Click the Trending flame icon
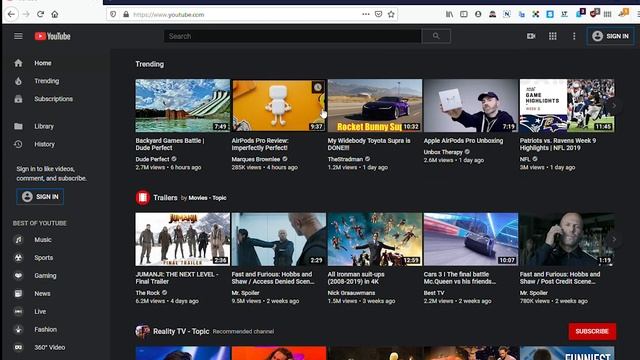Image resolution: width=640 pixels, height=360 pixels. pos(18,81)
